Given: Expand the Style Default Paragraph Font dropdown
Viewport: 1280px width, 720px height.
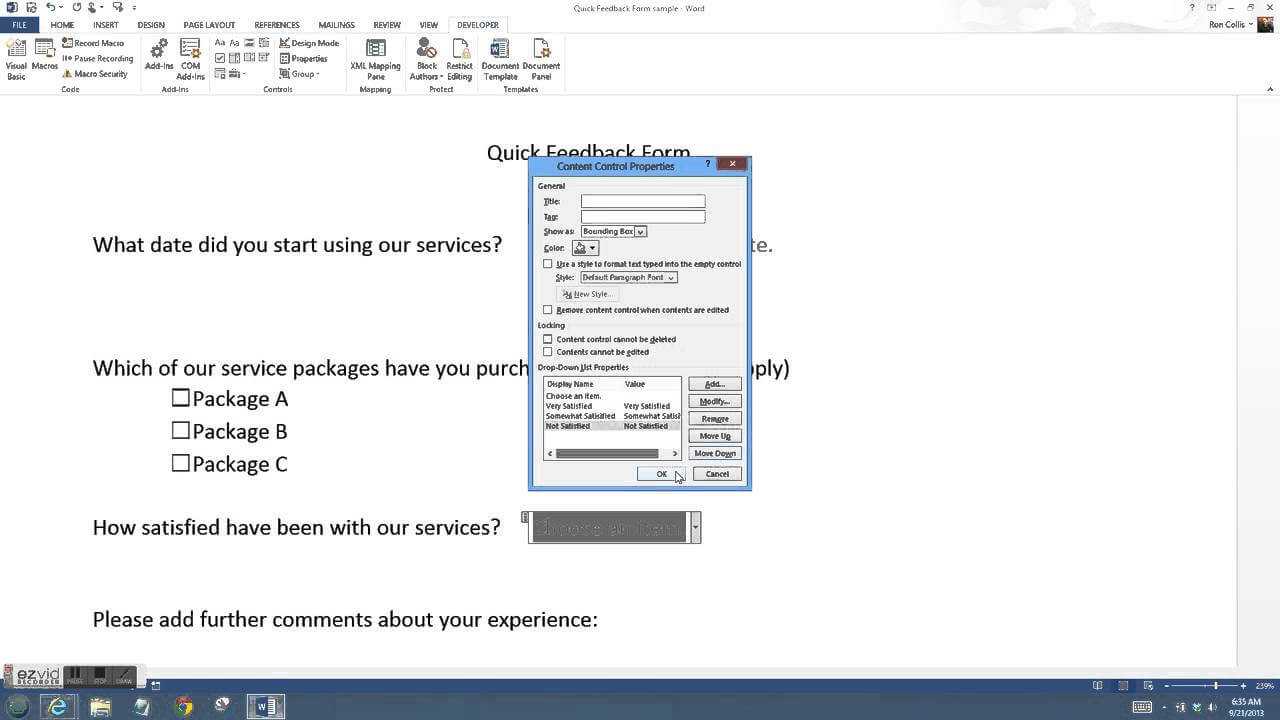Looking at the screenshot, I should coord(671,278).
